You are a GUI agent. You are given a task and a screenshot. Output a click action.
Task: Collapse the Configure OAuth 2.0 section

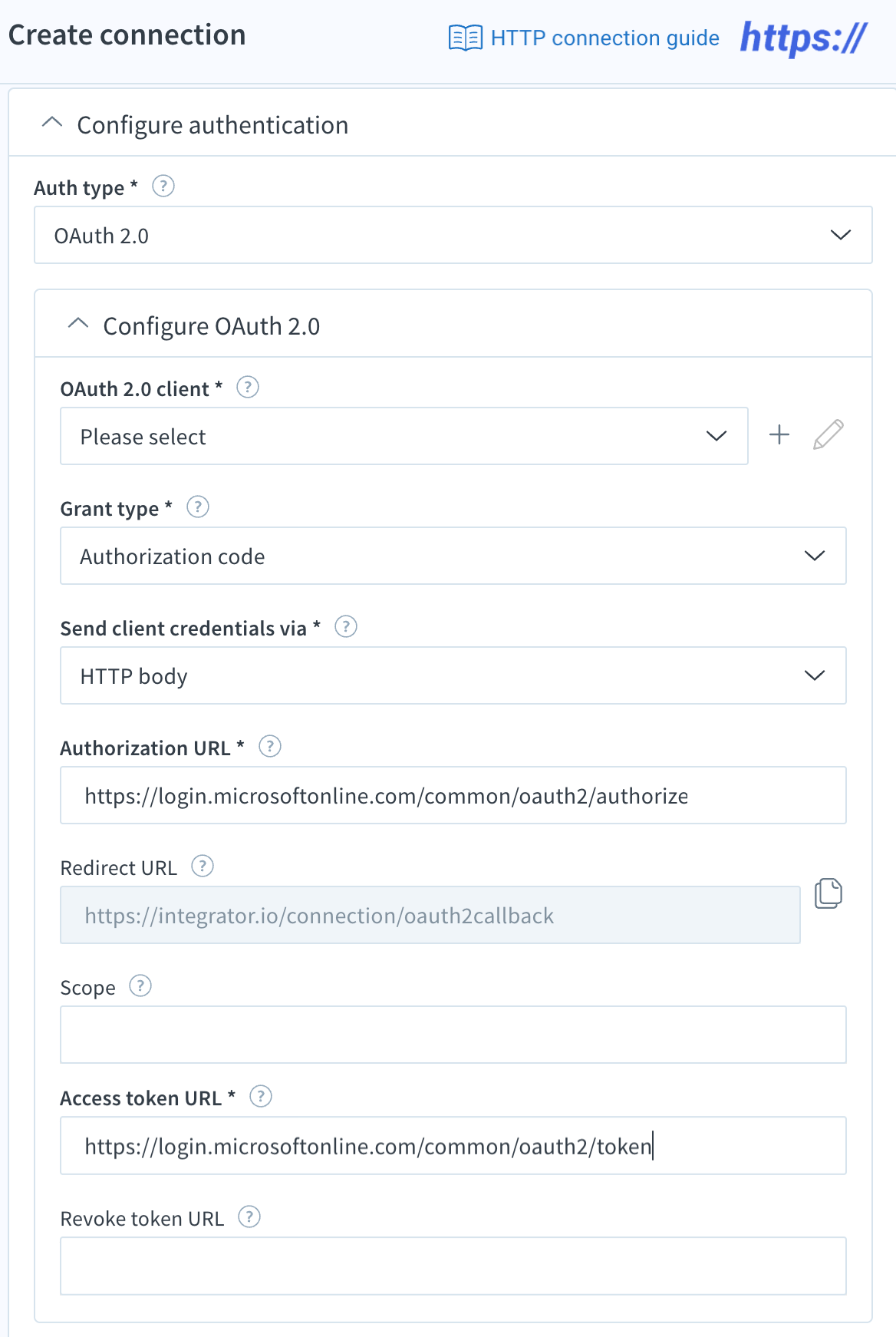coord(78,324)
